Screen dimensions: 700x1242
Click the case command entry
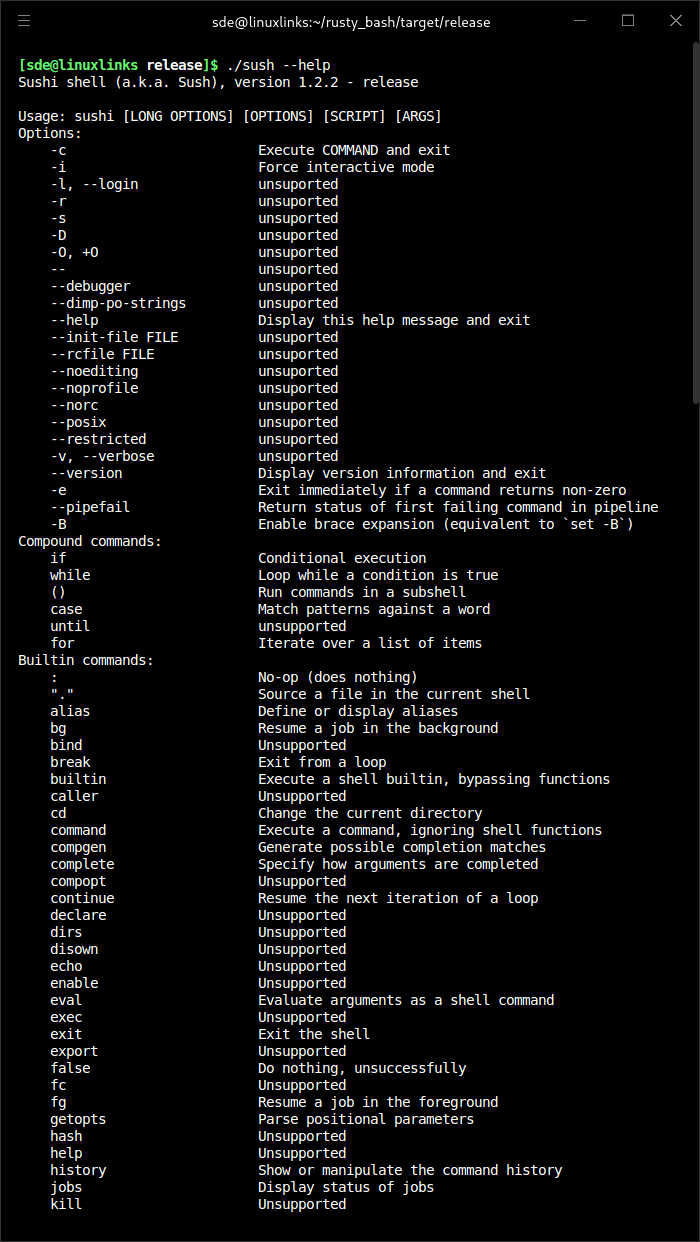pos(66,608)
